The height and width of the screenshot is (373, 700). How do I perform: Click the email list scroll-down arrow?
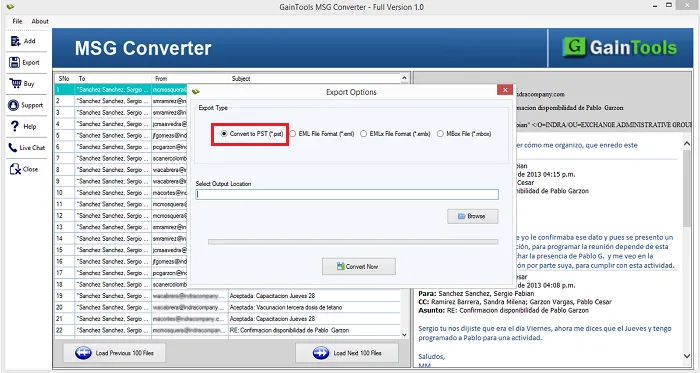tap(404, 335)
